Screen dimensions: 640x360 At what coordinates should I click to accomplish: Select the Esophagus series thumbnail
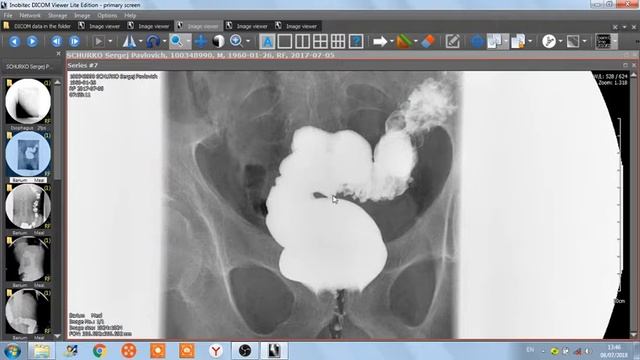point(28,102)
